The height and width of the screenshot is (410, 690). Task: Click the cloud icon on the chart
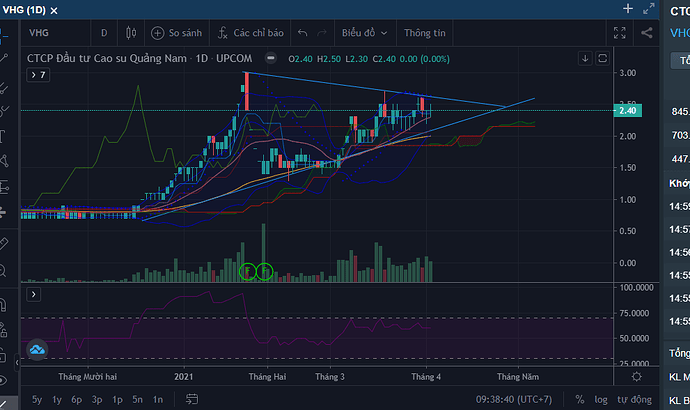38,350
